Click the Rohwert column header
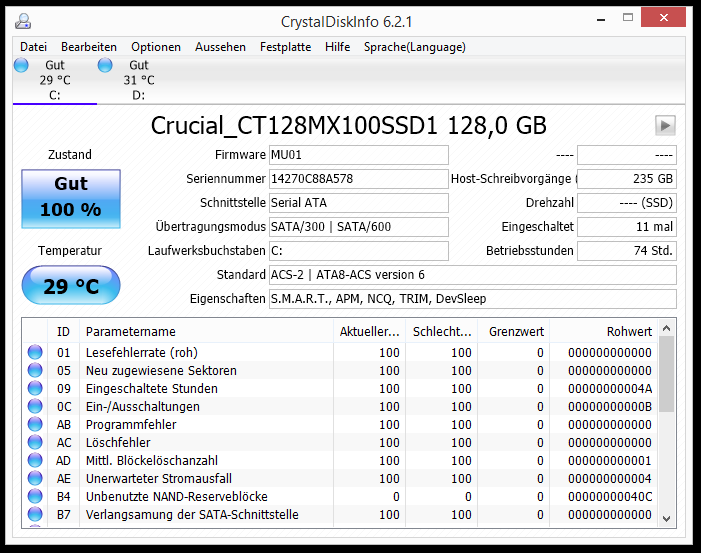 pos(604,331)
